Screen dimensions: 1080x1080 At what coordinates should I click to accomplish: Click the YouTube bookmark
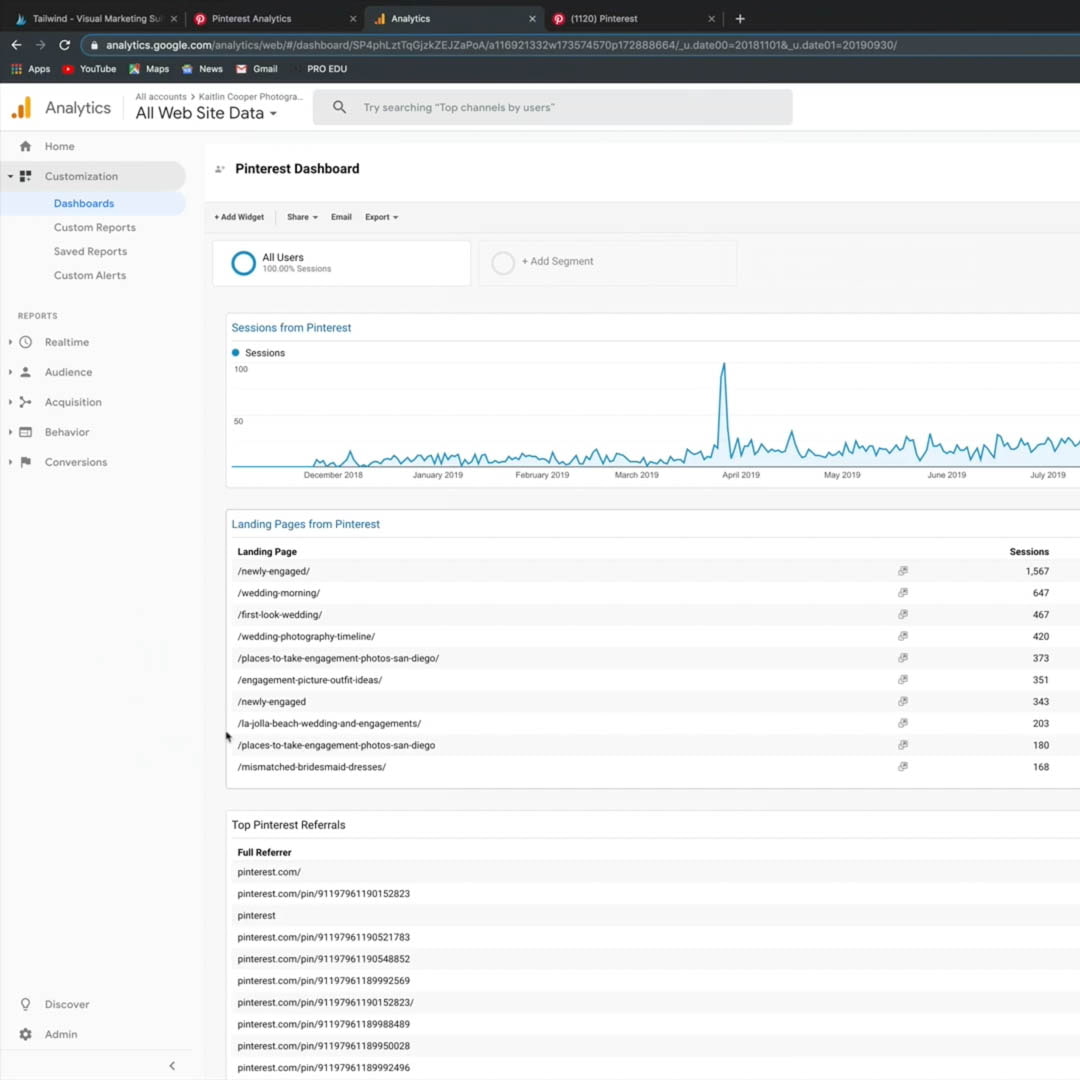tap(89, 69)
